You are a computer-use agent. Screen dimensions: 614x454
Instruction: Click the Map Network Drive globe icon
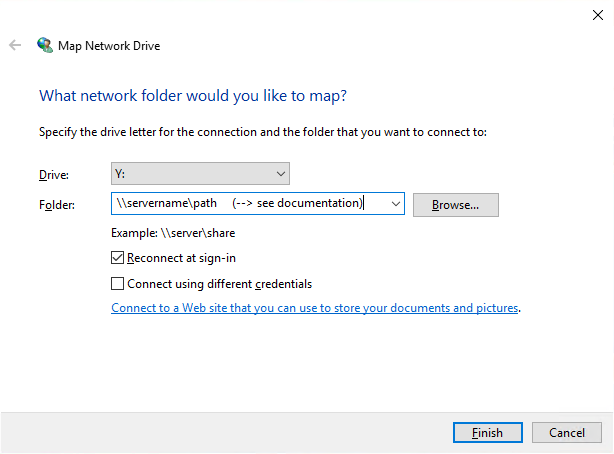44,45
